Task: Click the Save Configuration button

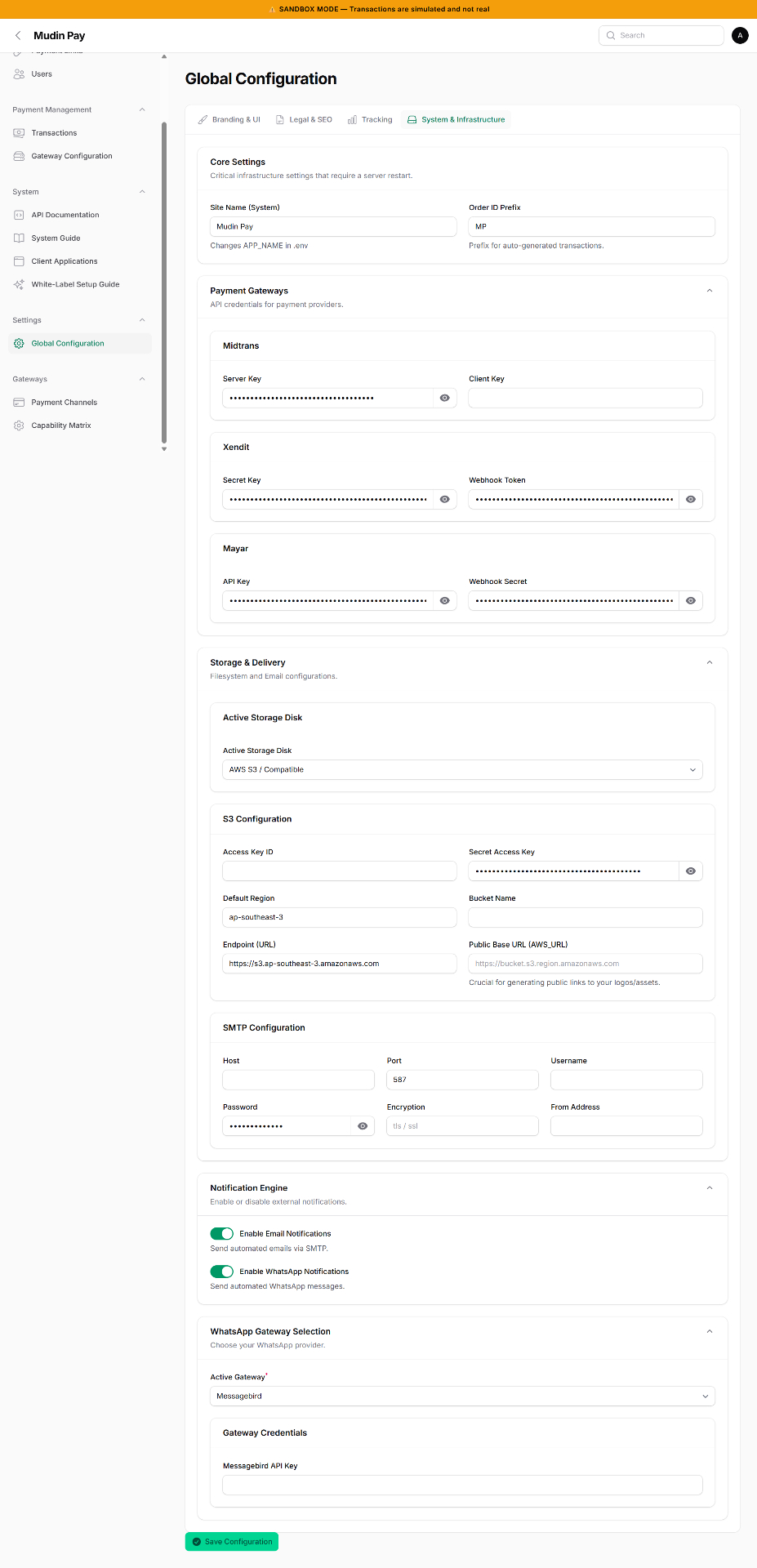Action: (x=232, y=1542)
